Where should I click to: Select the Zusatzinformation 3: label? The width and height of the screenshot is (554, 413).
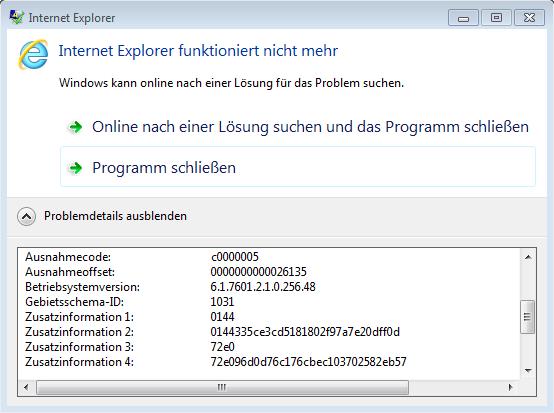click(79, 347)
